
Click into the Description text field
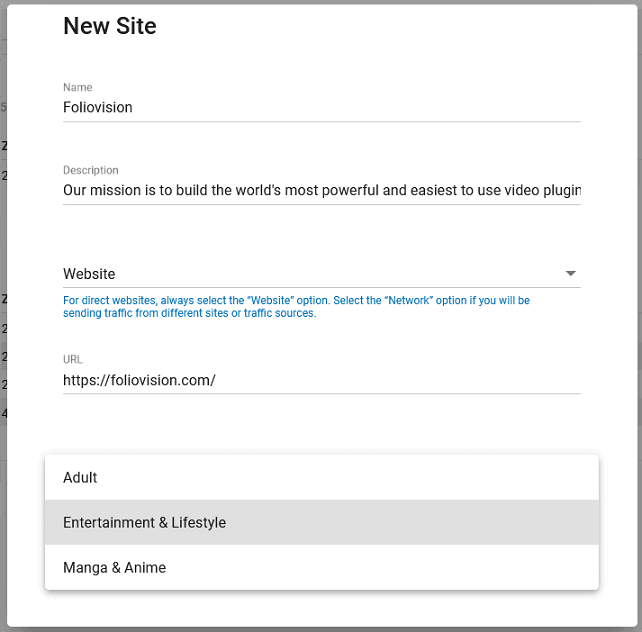point(321,190)
